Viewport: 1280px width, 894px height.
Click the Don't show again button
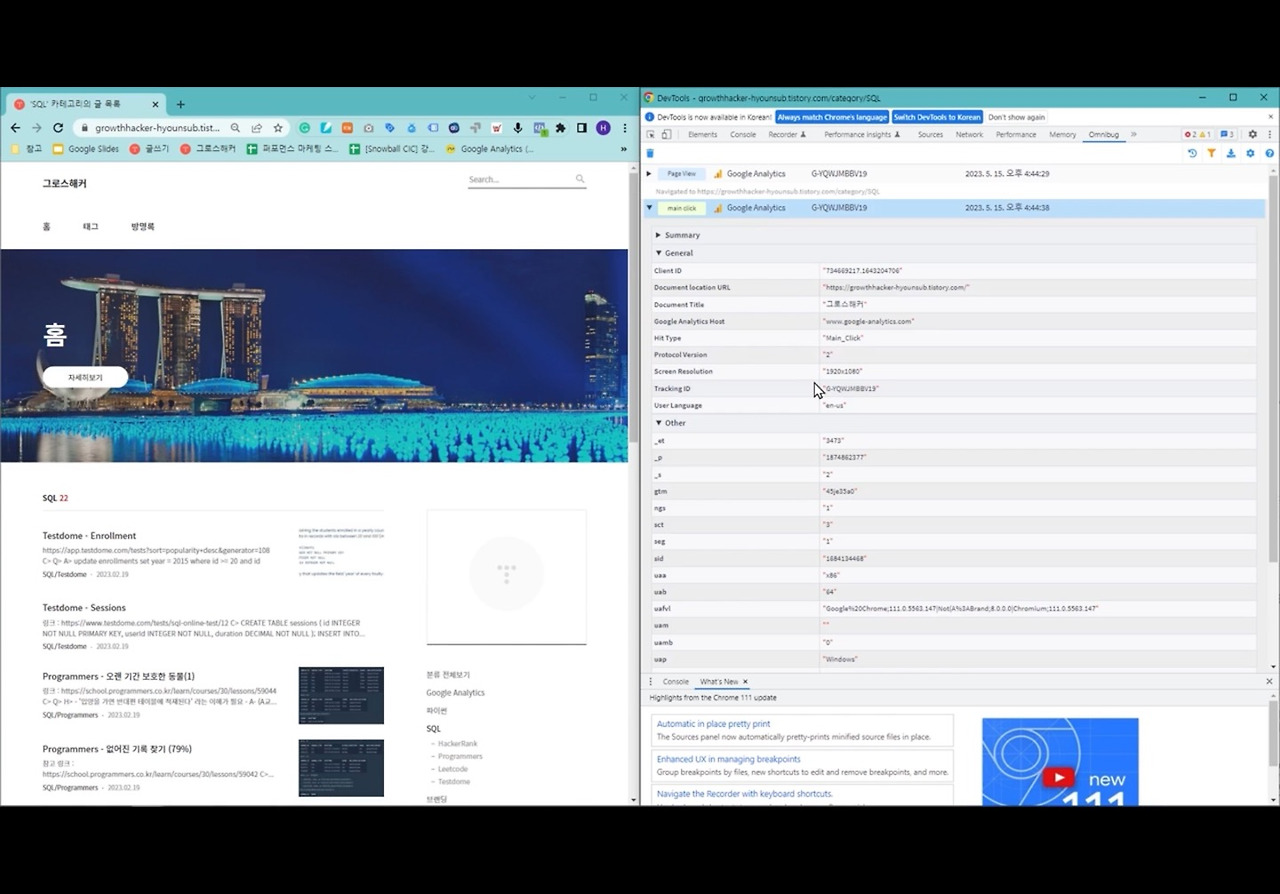pos(1017,117)
